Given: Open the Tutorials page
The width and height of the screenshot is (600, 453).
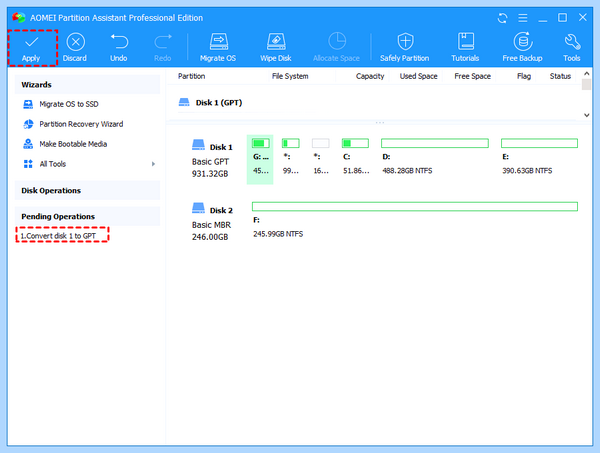Looking at the screenshot, I should (465, 48).
